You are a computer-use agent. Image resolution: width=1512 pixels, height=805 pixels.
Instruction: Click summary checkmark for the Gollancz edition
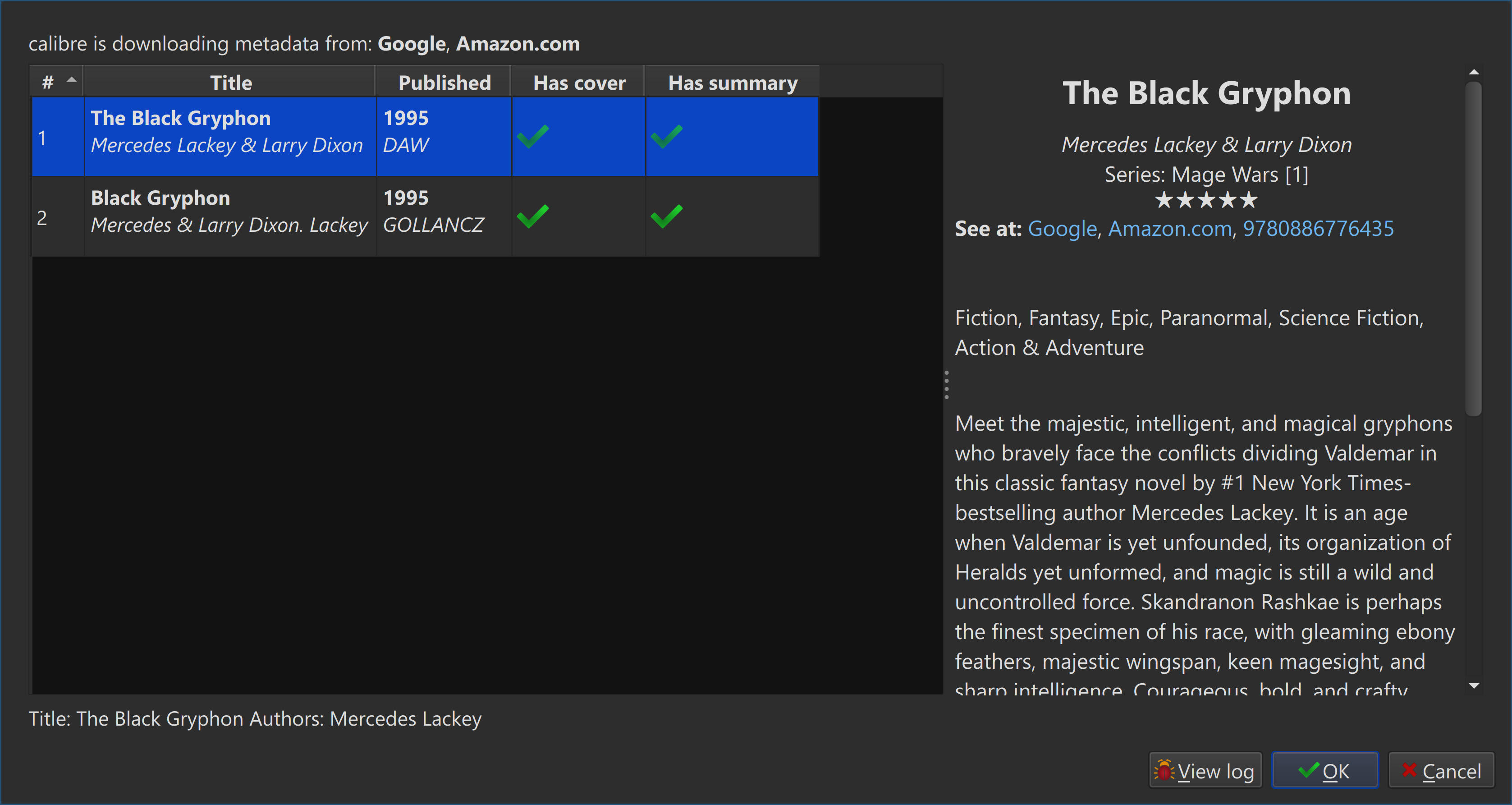(666, 216)
